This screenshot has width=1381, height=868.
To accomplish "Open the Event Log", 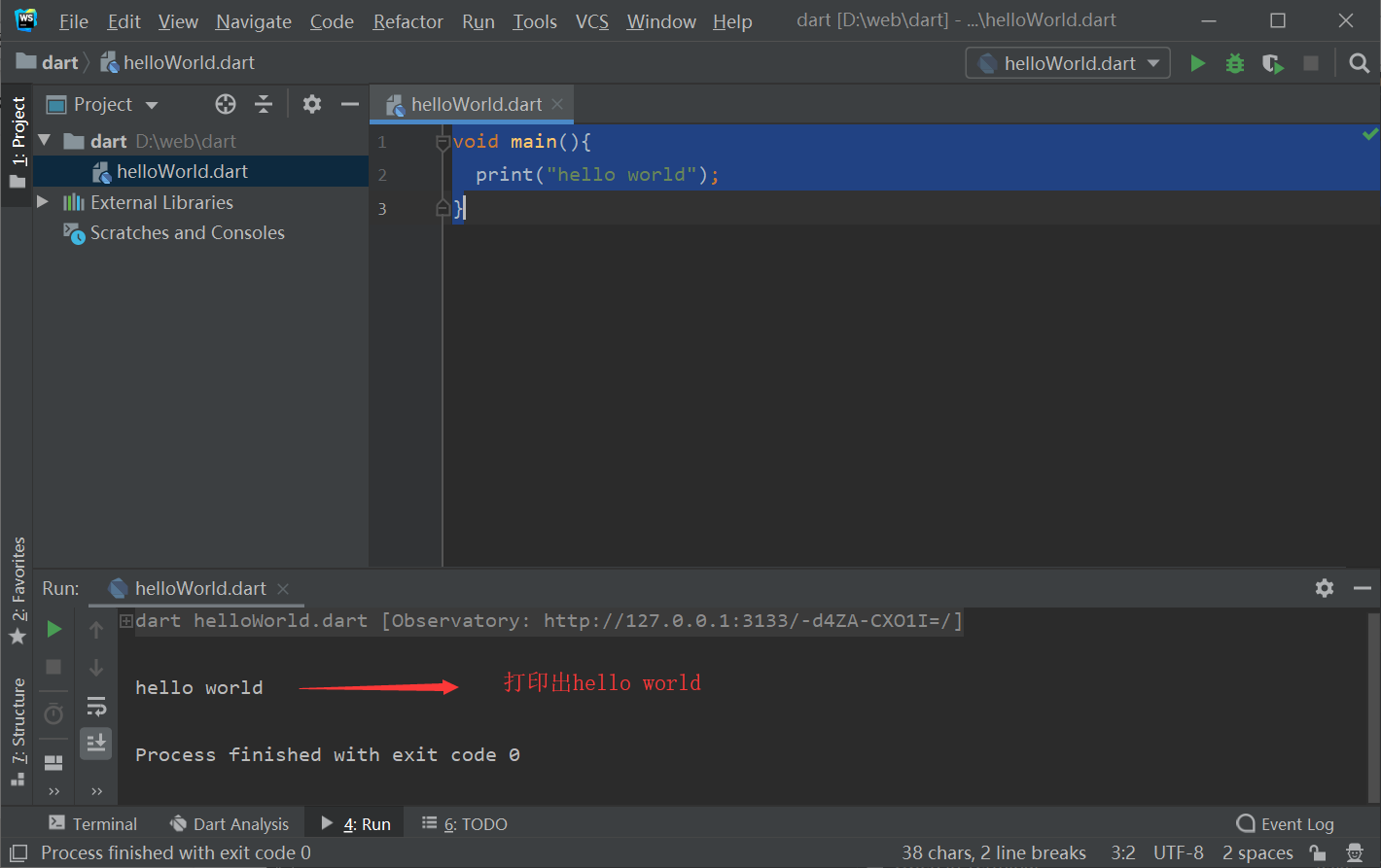I will (x=1284, y=823).
